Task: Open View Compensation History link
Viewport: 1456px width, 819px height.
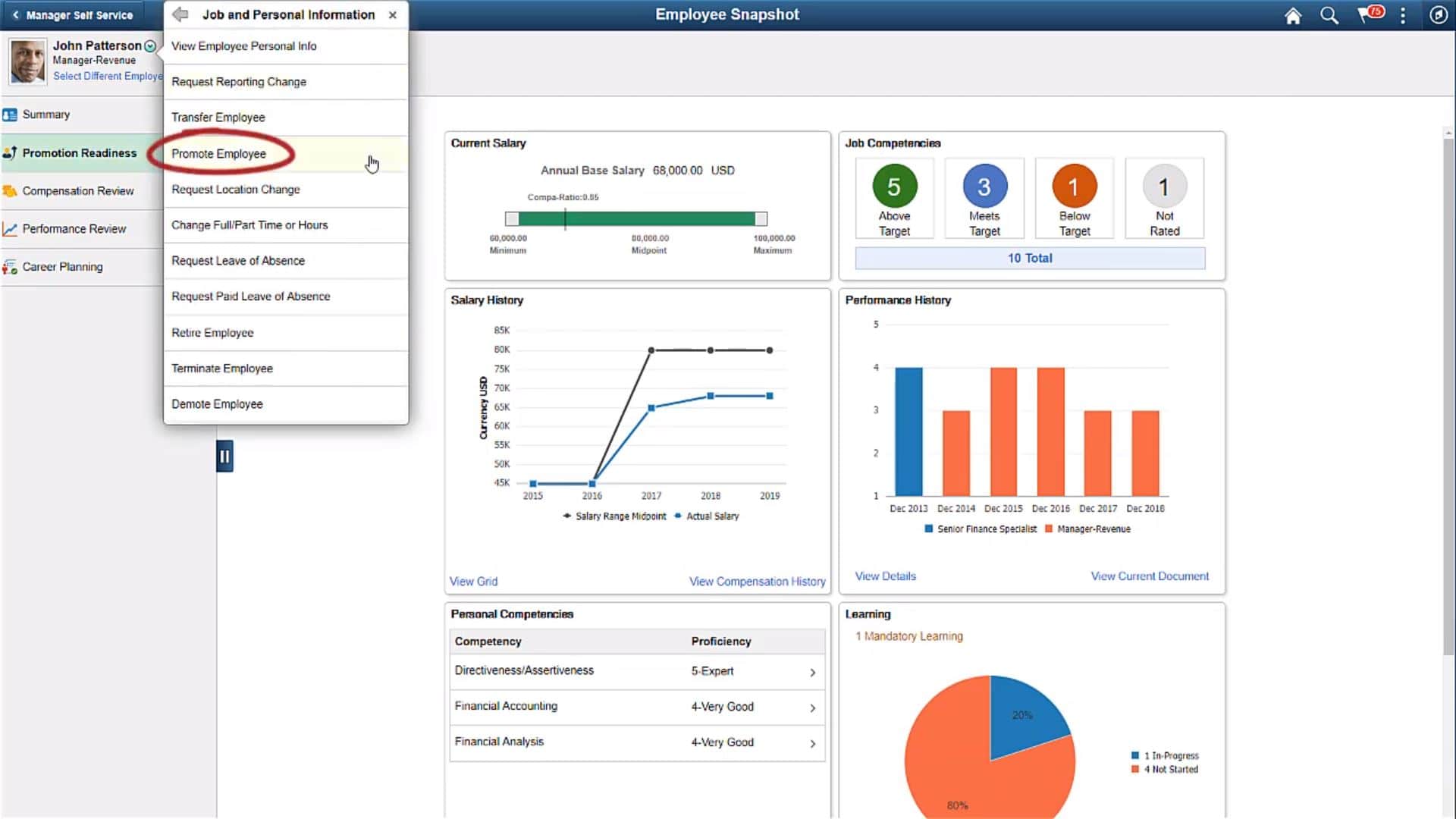Action: point(757,581)
